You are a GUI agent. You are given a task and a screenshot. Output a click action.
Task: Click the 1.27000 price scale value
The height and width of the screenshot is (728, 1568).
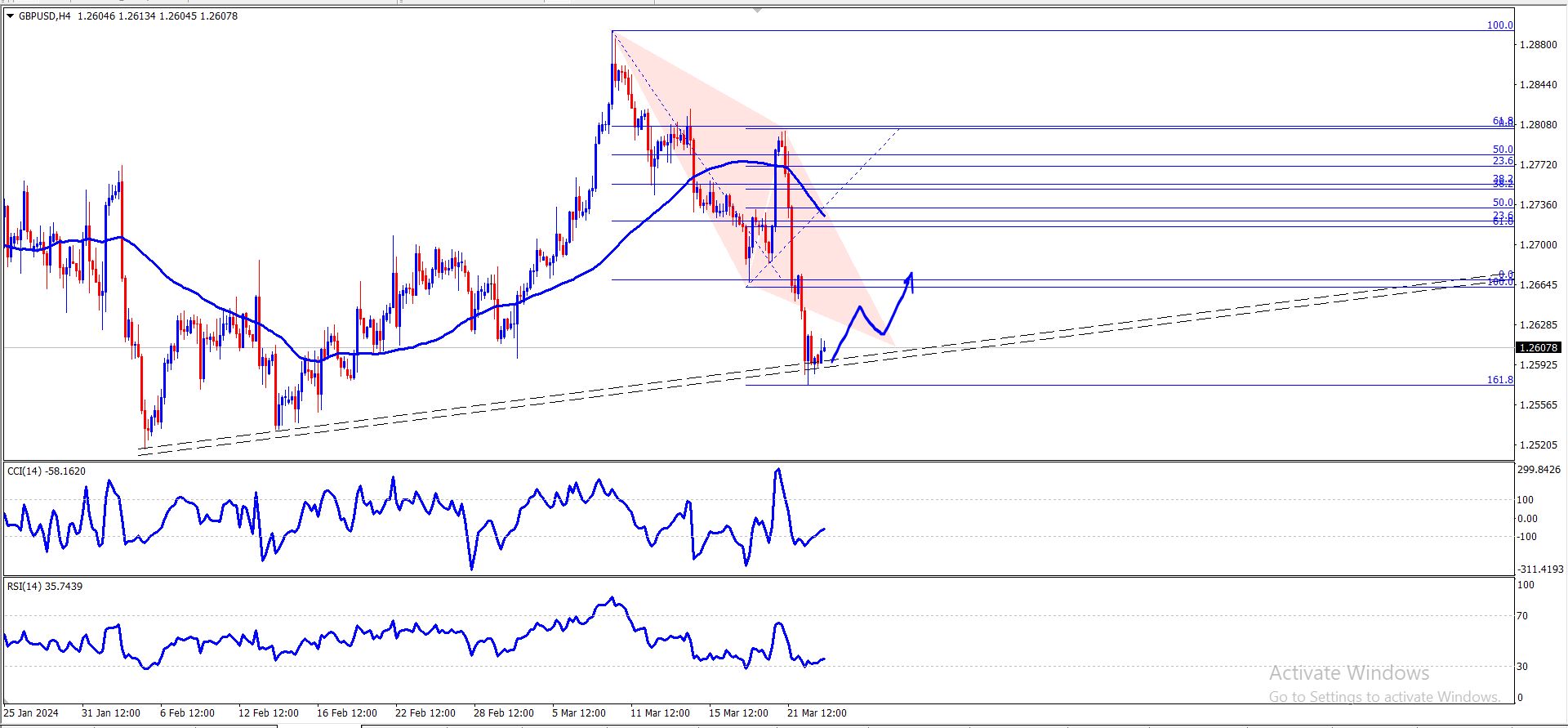(x=1538, y=245)
